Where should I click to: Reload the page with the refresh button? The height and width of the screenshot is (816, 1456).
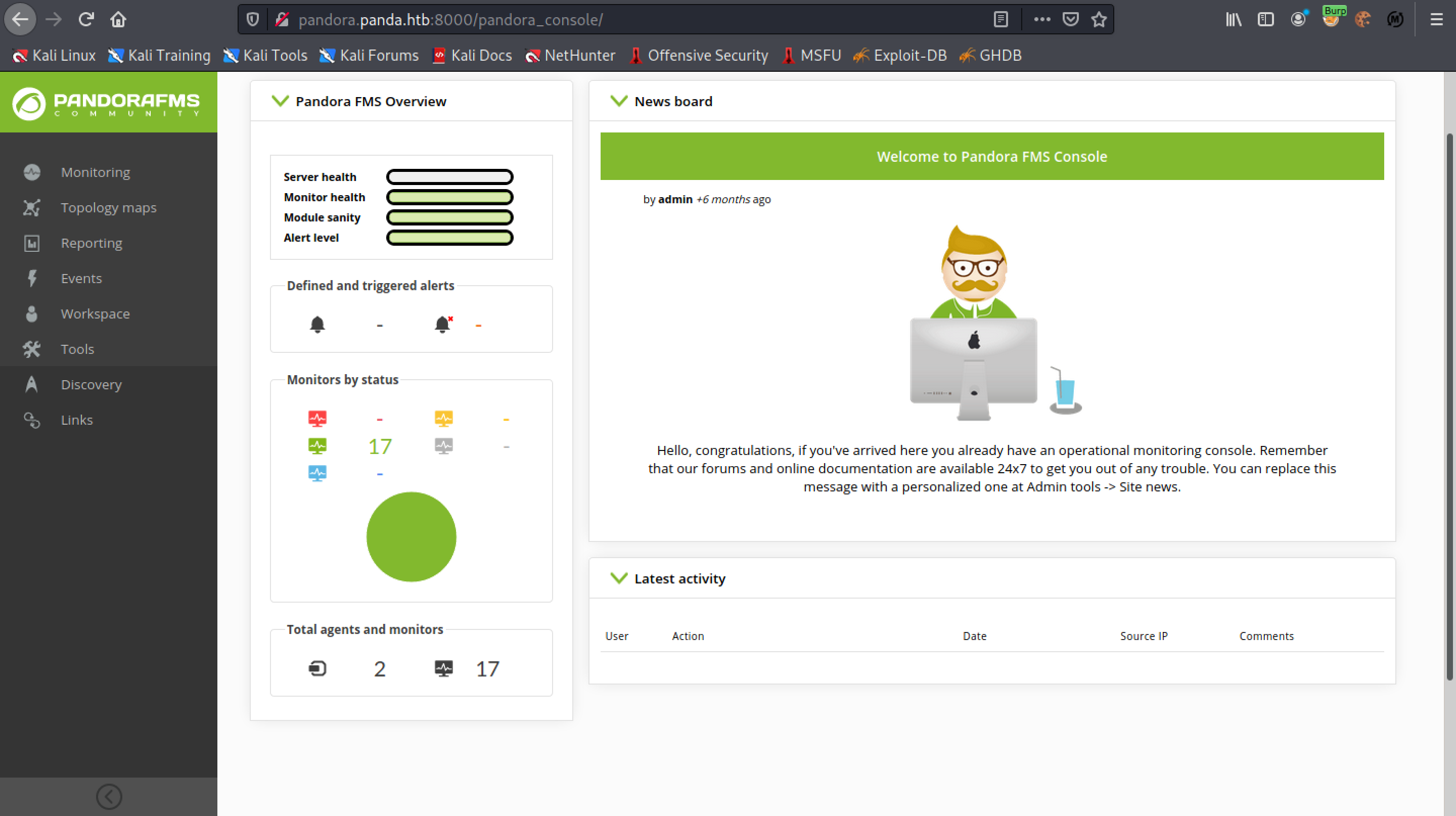(x=86, y=20)
